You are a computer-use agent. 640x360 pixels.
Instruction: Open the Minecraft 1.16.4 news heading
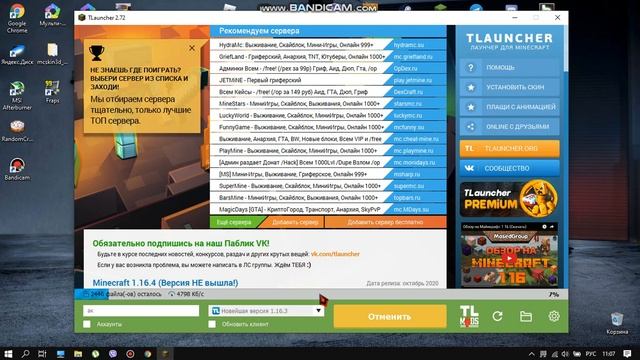(165, 282)
